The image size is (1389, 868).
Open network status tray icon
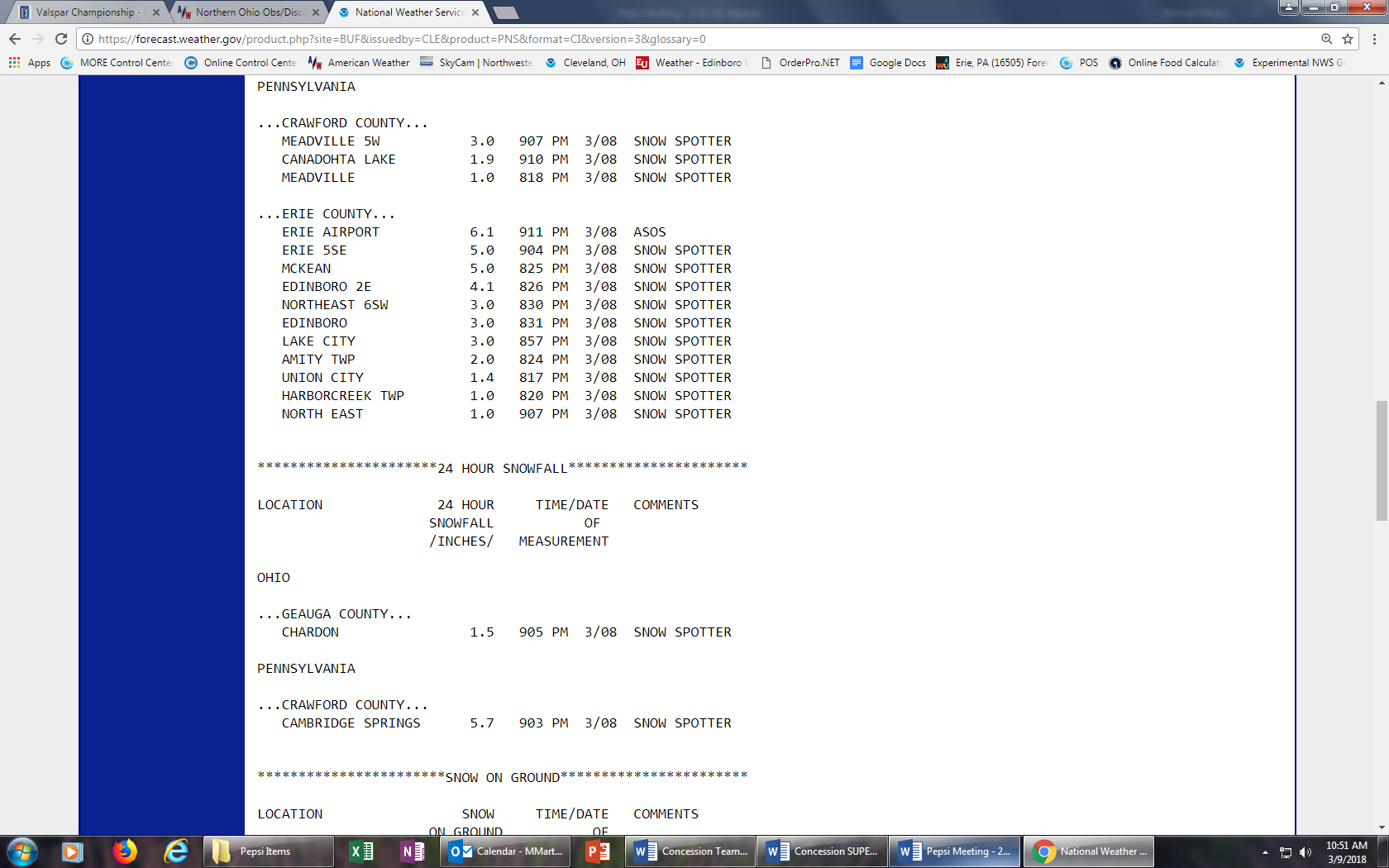(x=1286, y=852)
